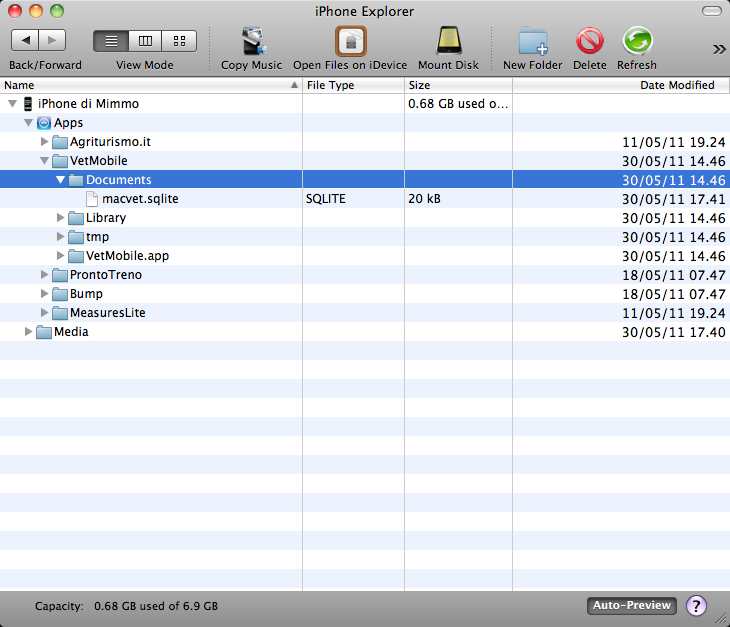Switch to list view mode

(x=111, y=41)
